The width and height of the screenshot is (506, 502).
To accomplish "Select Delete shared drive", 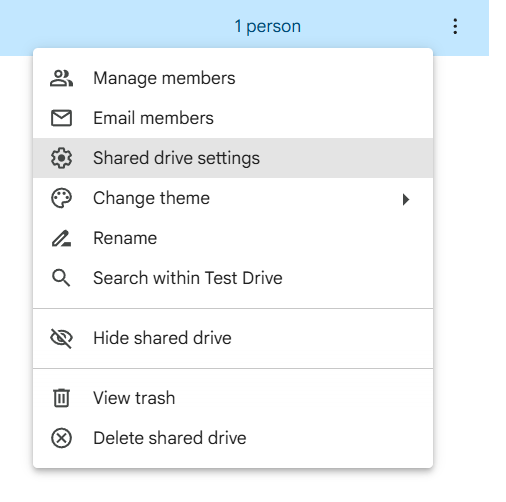I will 233,438.
